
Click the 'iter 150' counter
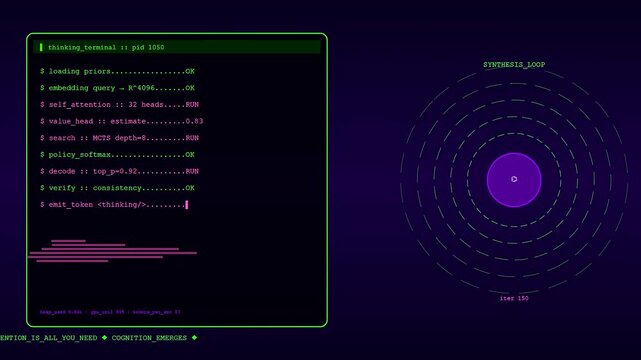(x=514, y=298)
